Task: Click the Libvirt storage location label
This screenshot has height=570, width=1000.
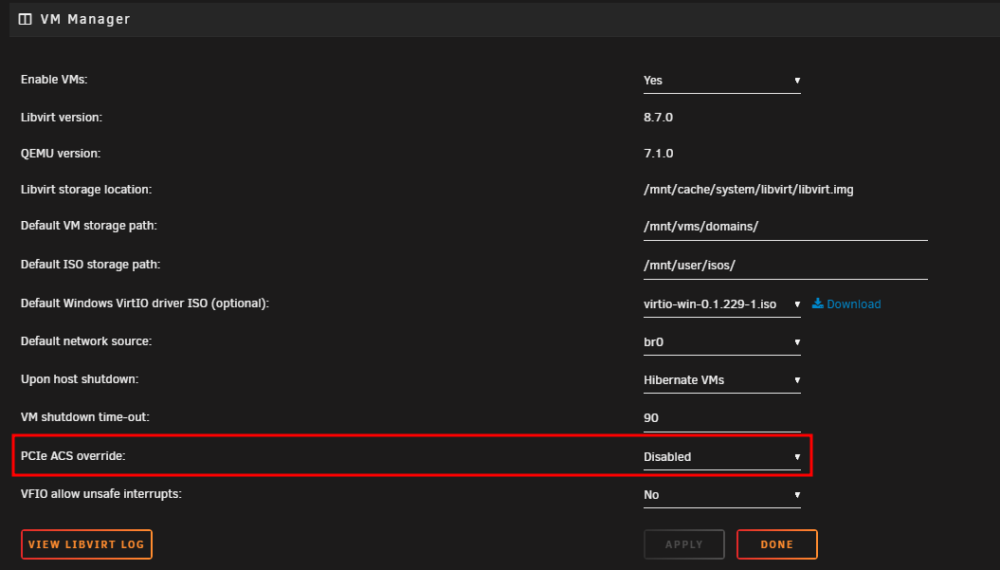Action: pyautogui.click(x=86, y=189)
